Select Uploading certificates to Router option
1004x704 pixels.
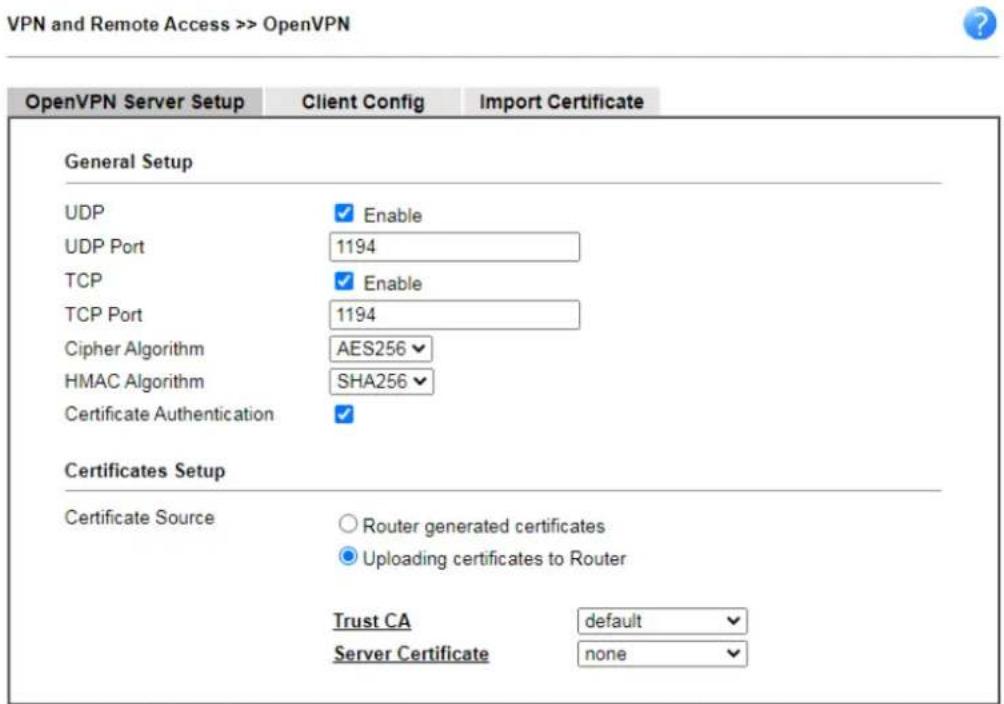click(348, 557)
